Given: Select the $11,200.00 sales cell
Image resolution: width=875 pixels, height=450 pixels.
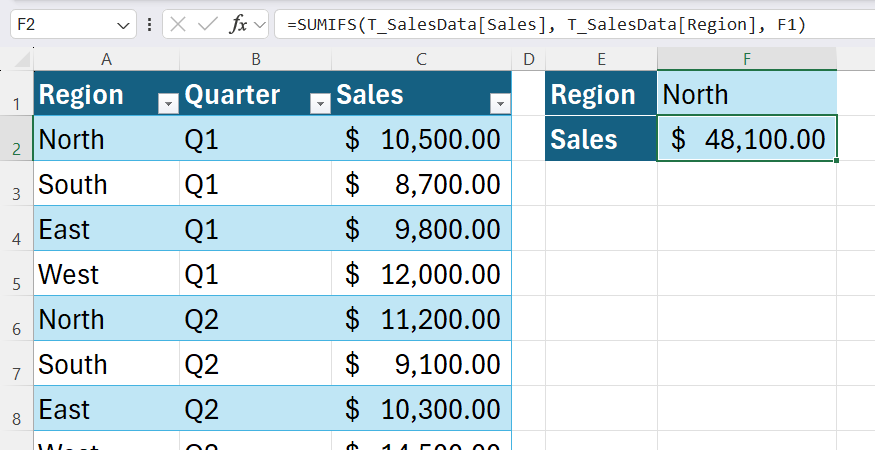Looking at the screenshot, I should (421, 318).
